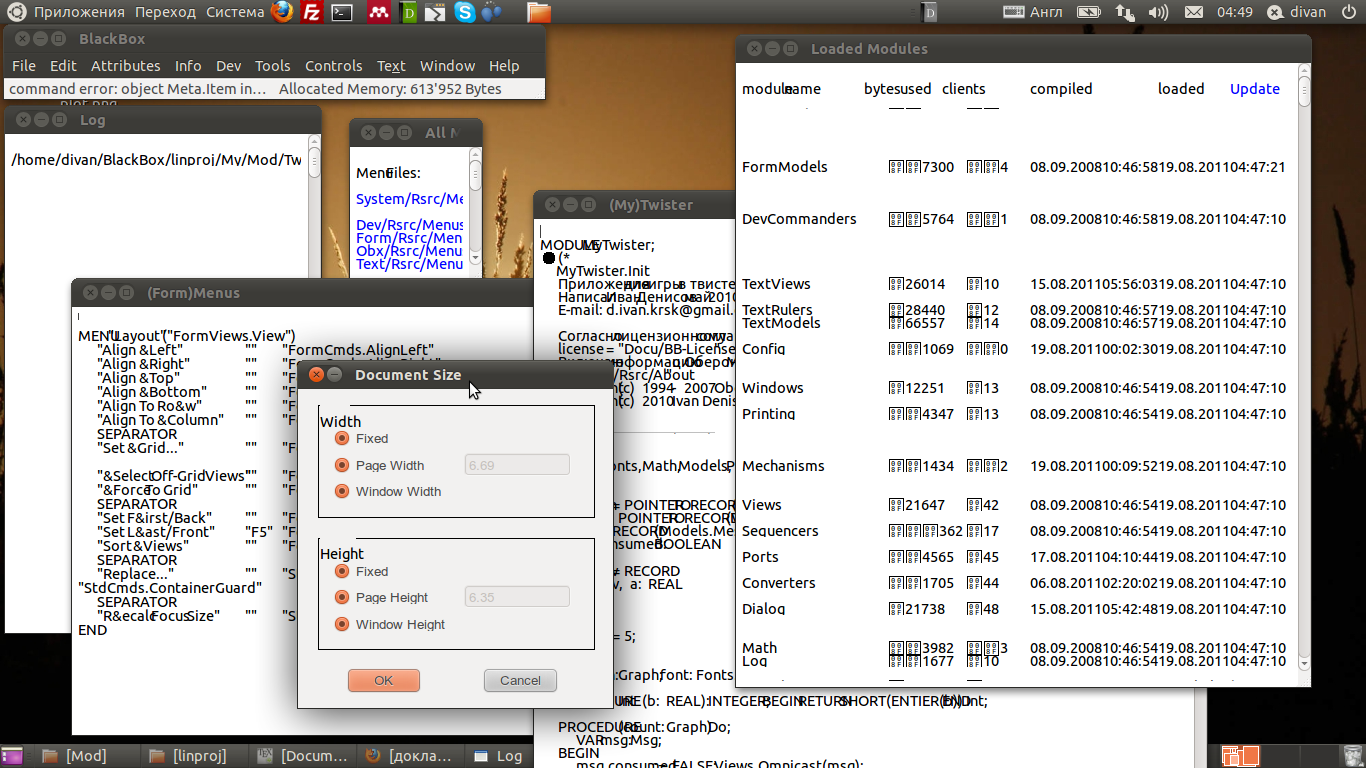Choose the Window Height radio option
Screen dimensions: 1366x768
click(x=342, y=624)
